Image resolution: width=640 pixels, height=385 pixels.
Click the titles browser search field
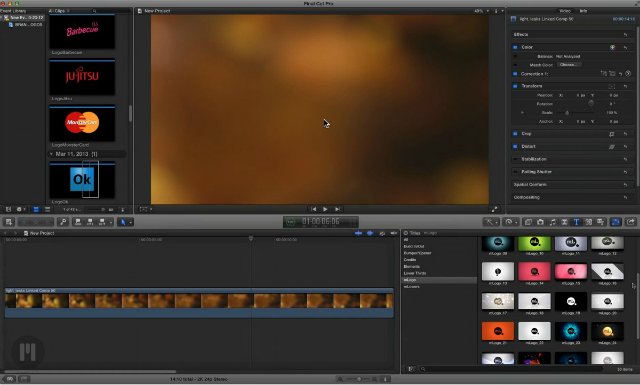click(512, 369)
